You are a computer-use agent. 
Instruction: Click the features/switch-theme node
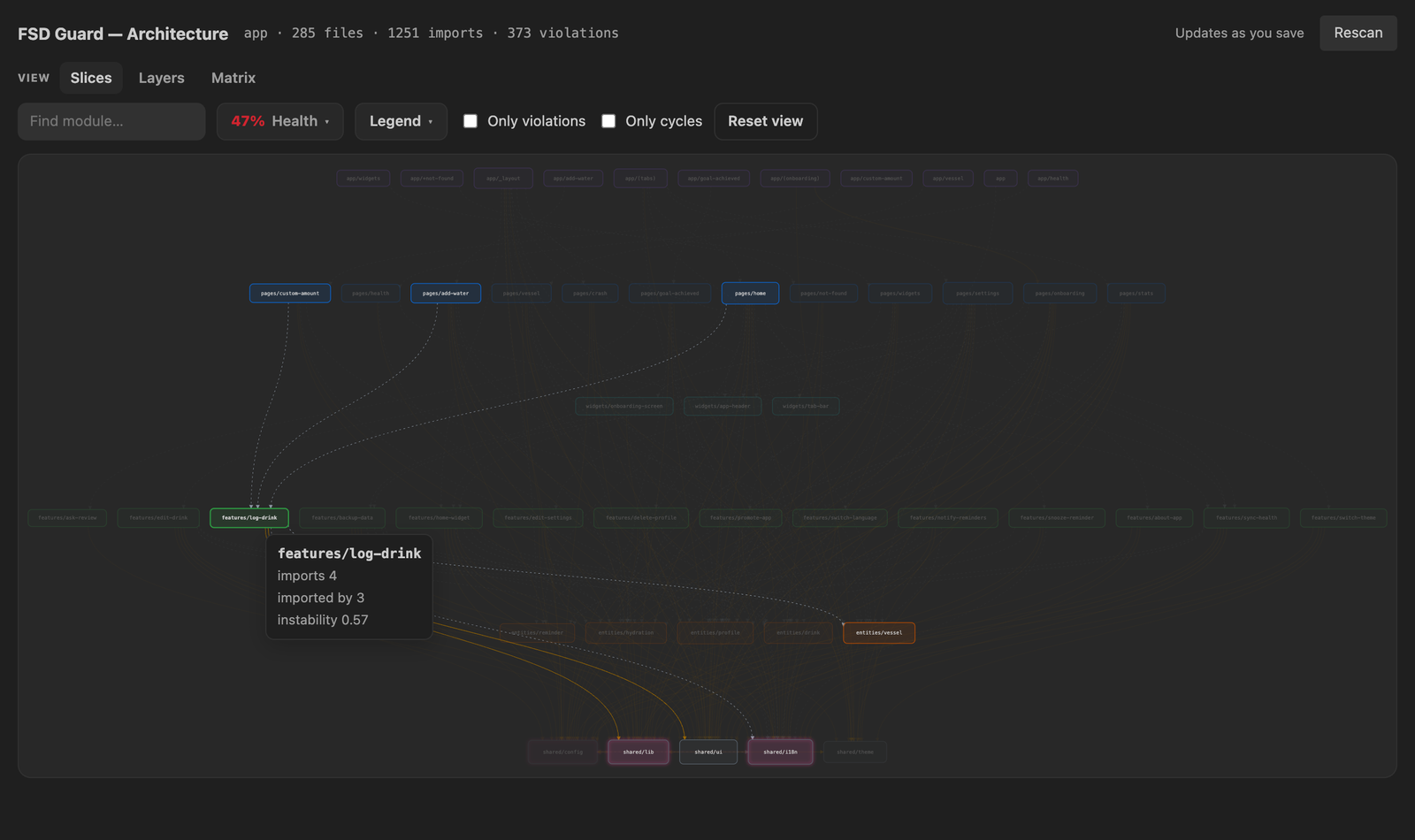[1343, 517]
